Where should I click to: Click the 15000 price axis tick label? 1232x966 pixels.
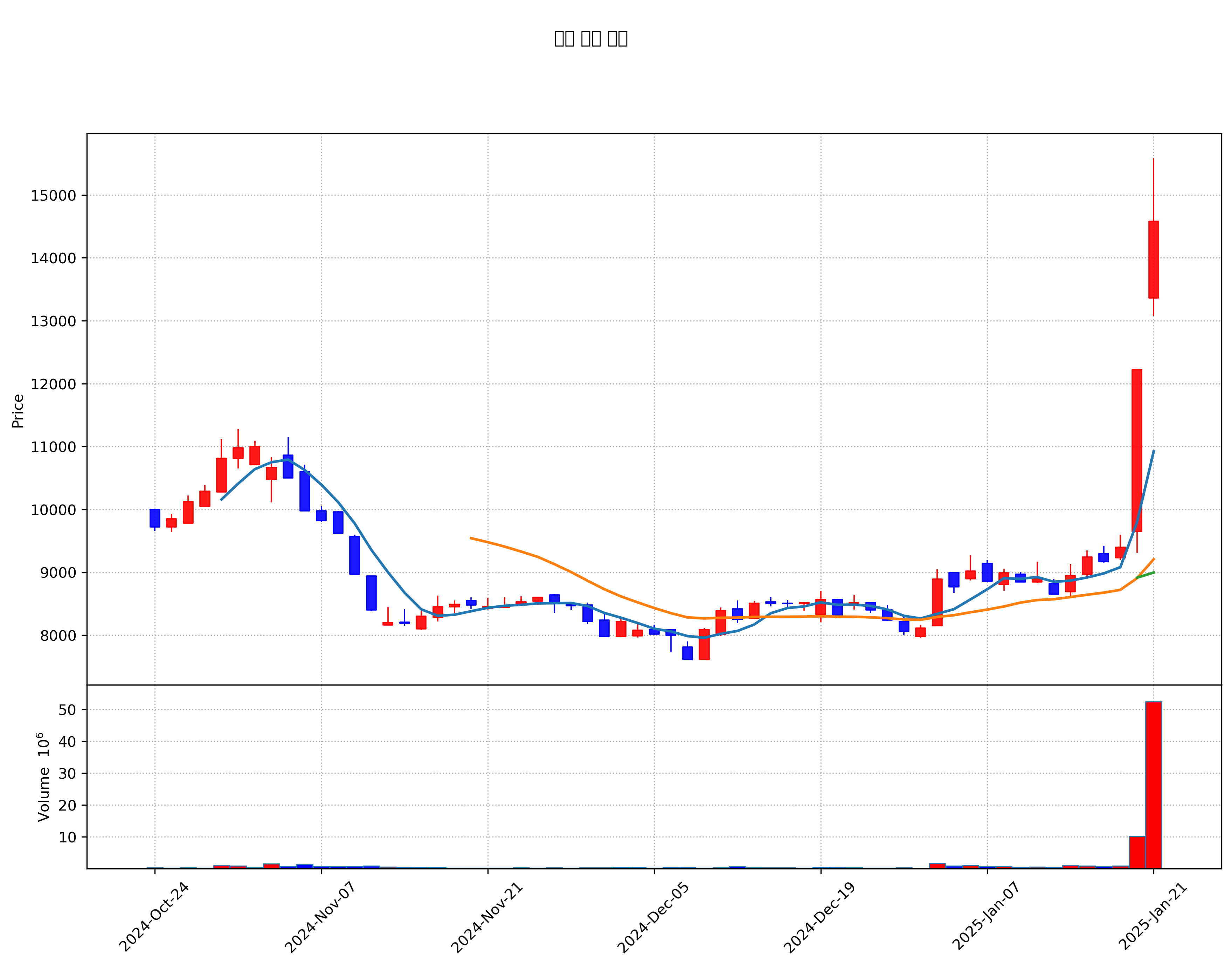53,196
